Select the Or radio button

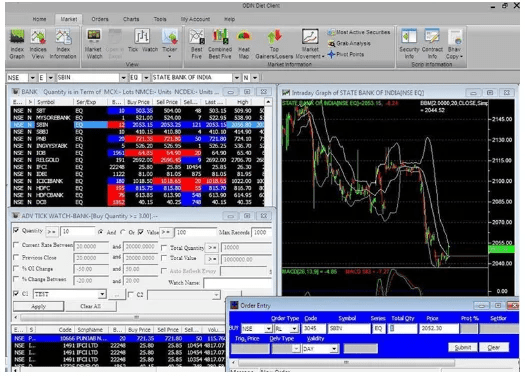point(123,232)
